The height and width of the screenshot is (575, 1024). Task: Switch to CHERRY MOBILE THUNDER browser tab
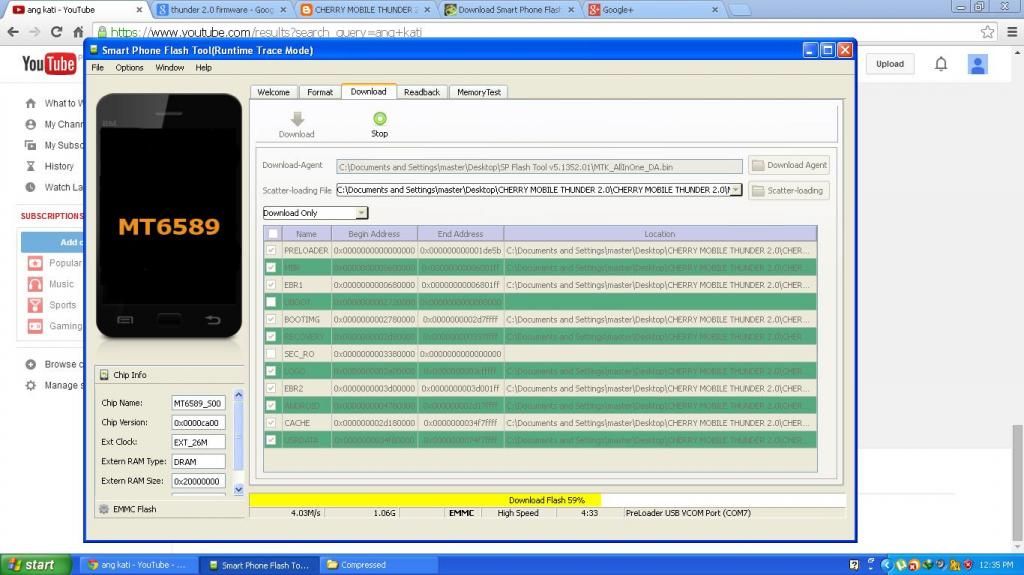[366, 10]
